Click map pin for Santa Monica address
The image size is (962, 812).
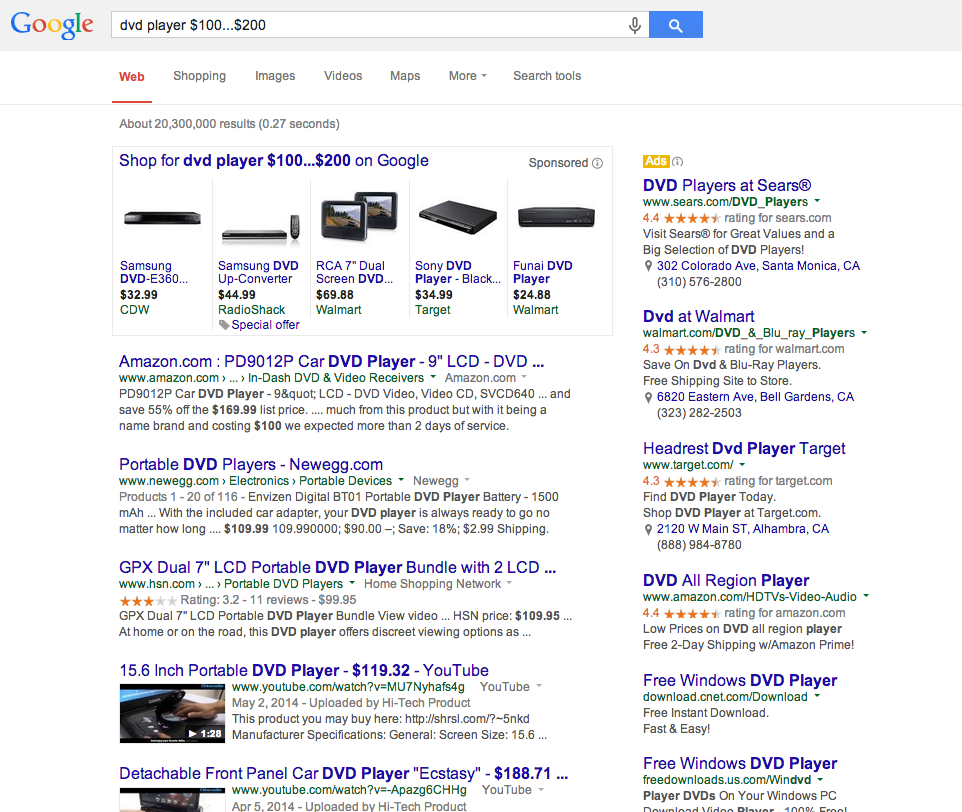(x=648, y=266)
